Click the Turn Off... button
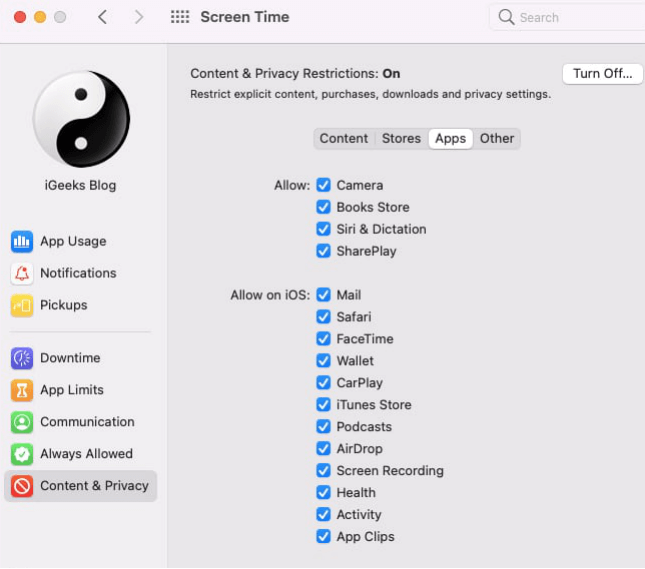Image resolution: width=645 pixels, height=569 pixels. tap(602, 74)
